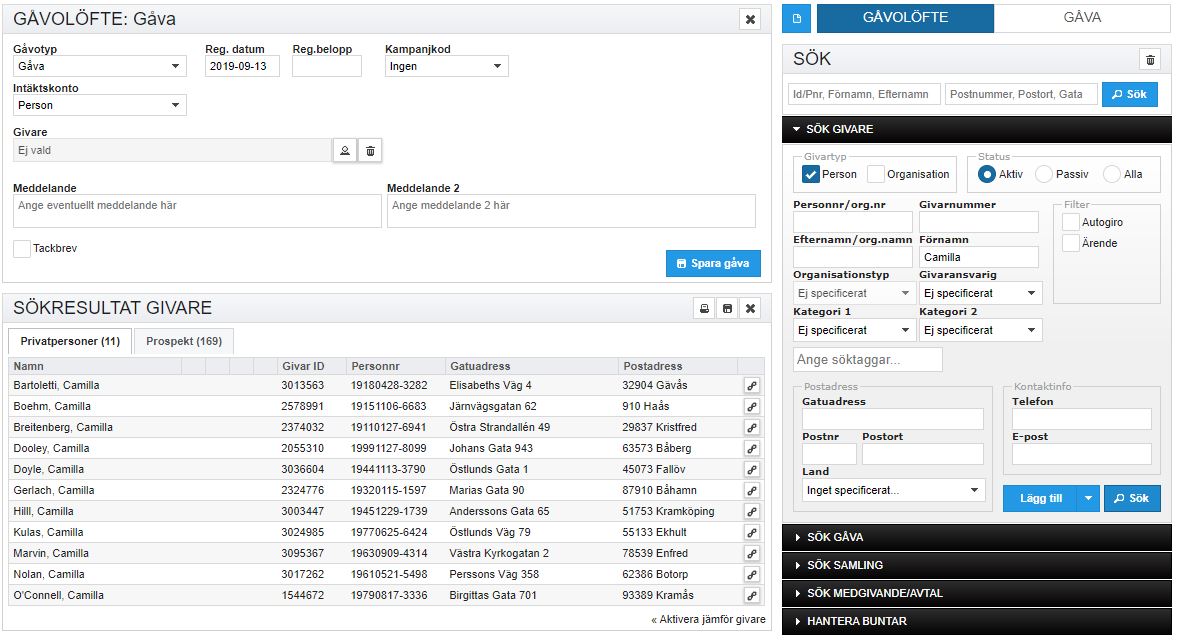Link icon on the Kulas, Camilla row

pyautogui.click(x=751, y=533)
